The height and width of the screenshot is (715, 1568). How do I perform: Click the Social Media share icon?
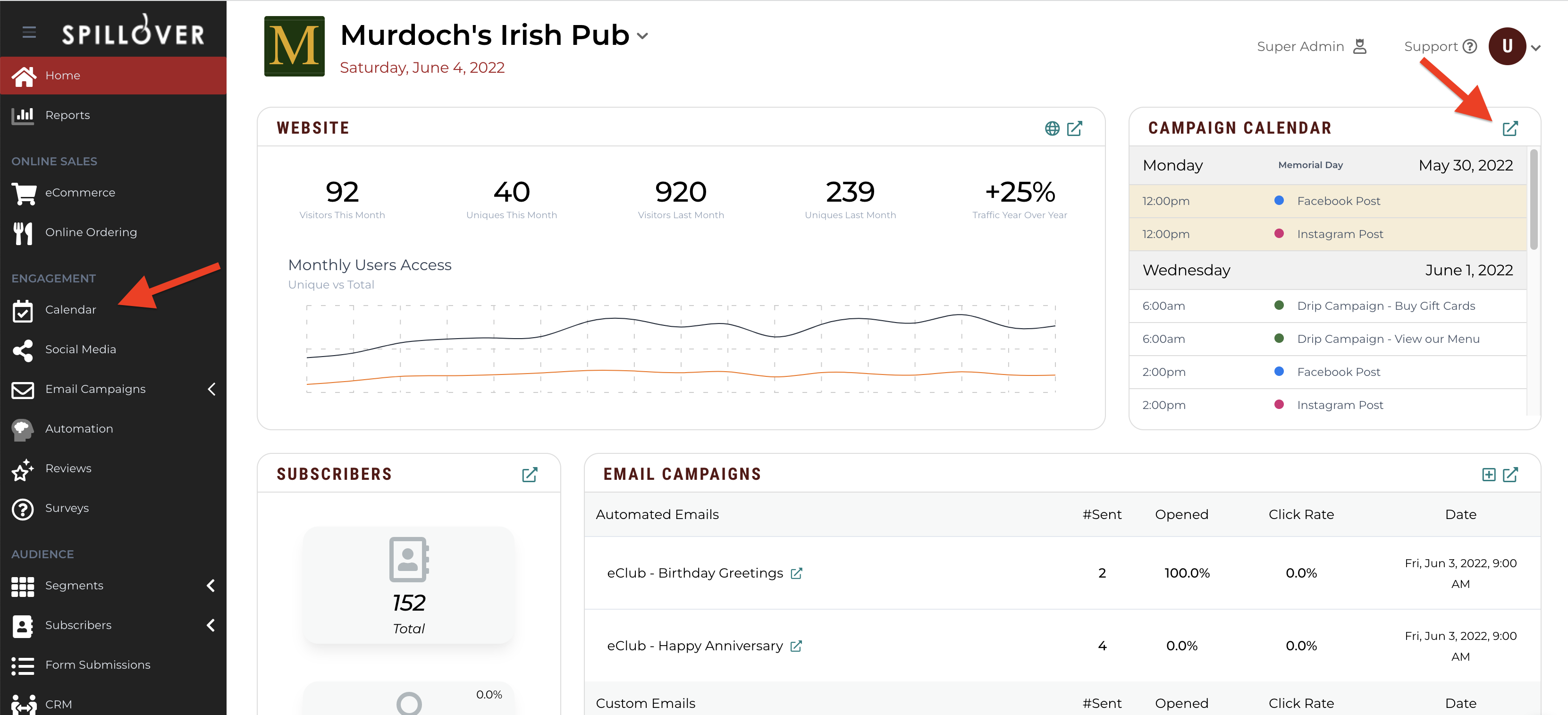click(23, 350)
